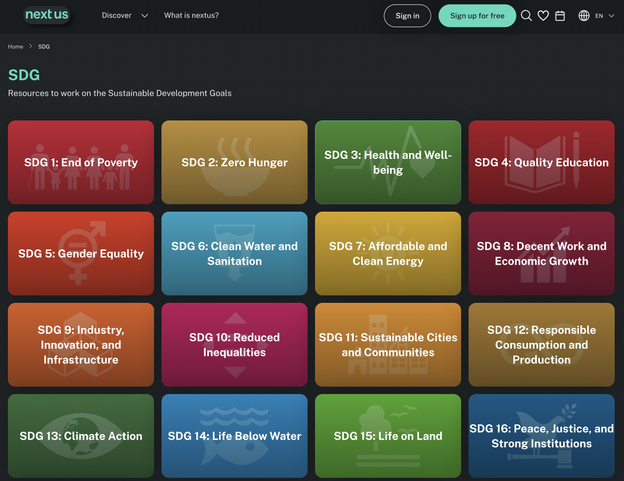Click the nextus logo
The height and width of the screenshot is (481, 624).
click(47, 15)
